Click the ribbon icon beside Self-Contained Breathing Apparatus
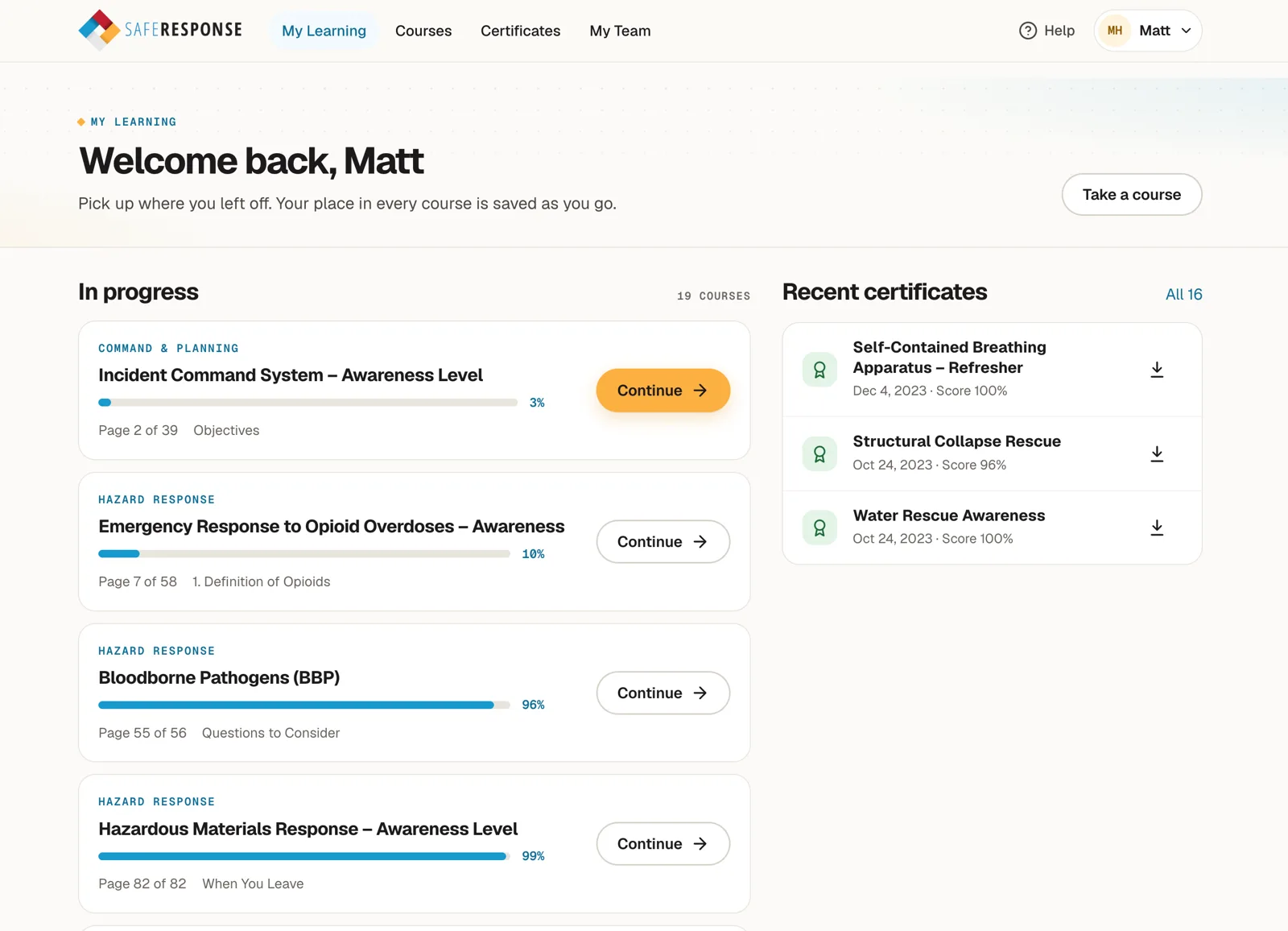 click(819, 370)
